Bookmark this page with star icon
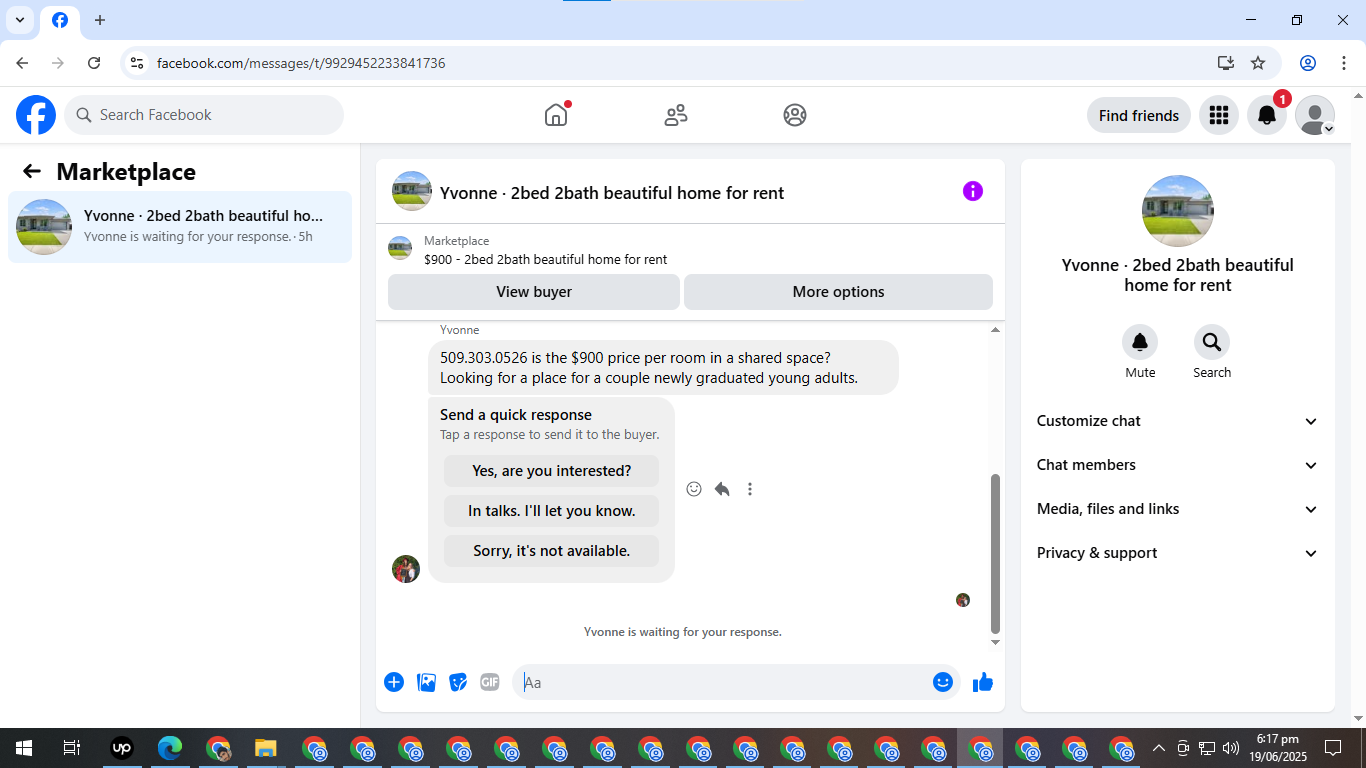Screen dimensions: 1366x768 pos(1258,63)
